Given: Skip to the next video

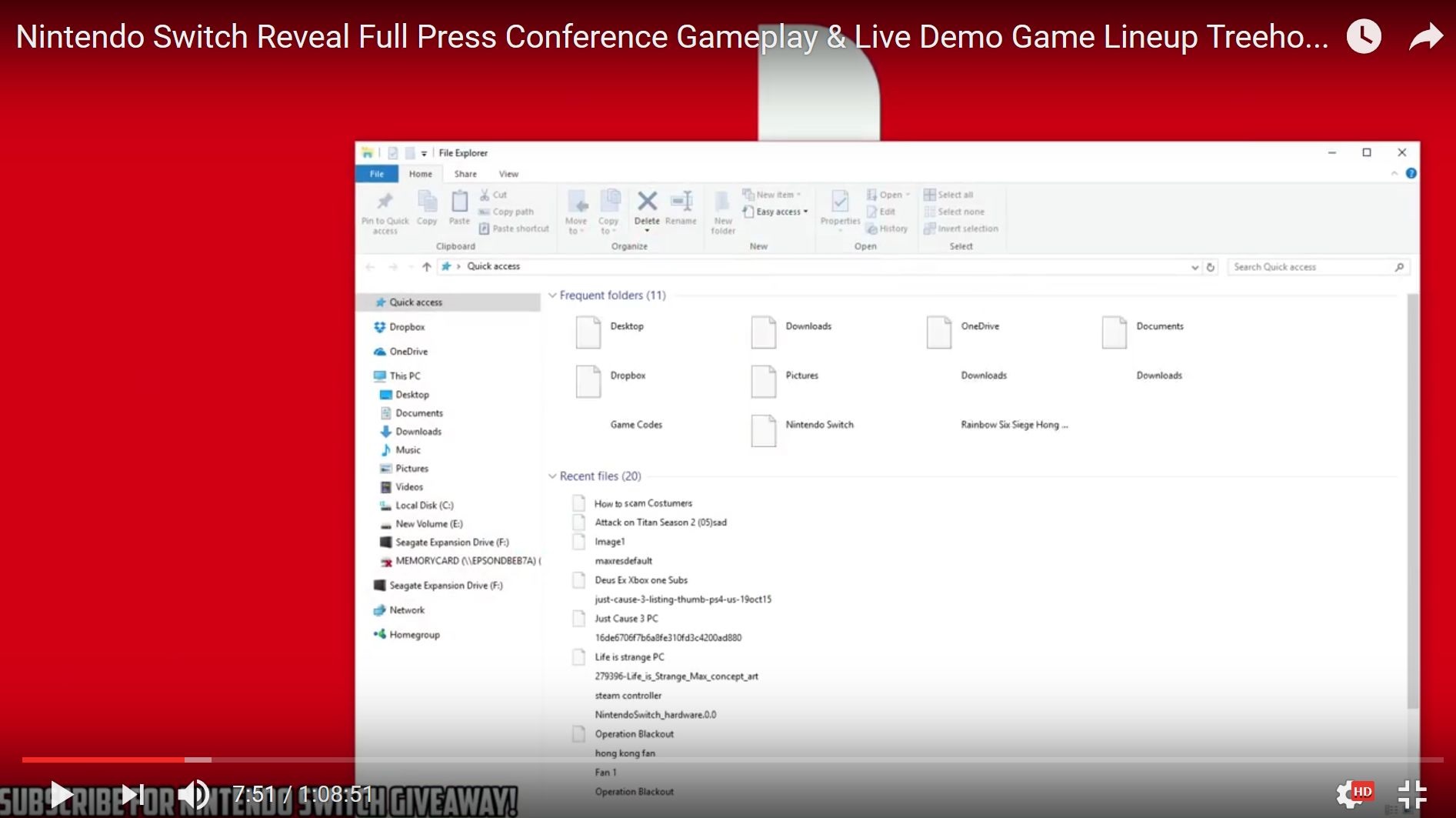Looking at the screenshot, I should click(x=133, y=794).
